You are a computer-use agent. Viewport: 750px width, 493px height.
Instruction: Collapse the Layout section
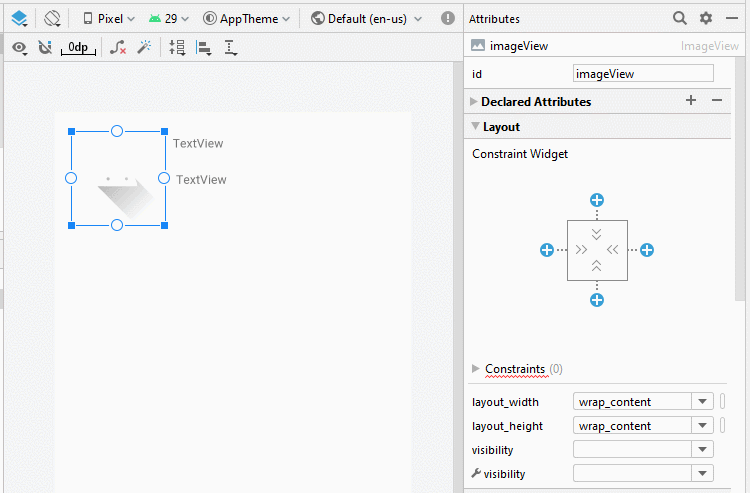pyautogui.click(x=475, y=126)
